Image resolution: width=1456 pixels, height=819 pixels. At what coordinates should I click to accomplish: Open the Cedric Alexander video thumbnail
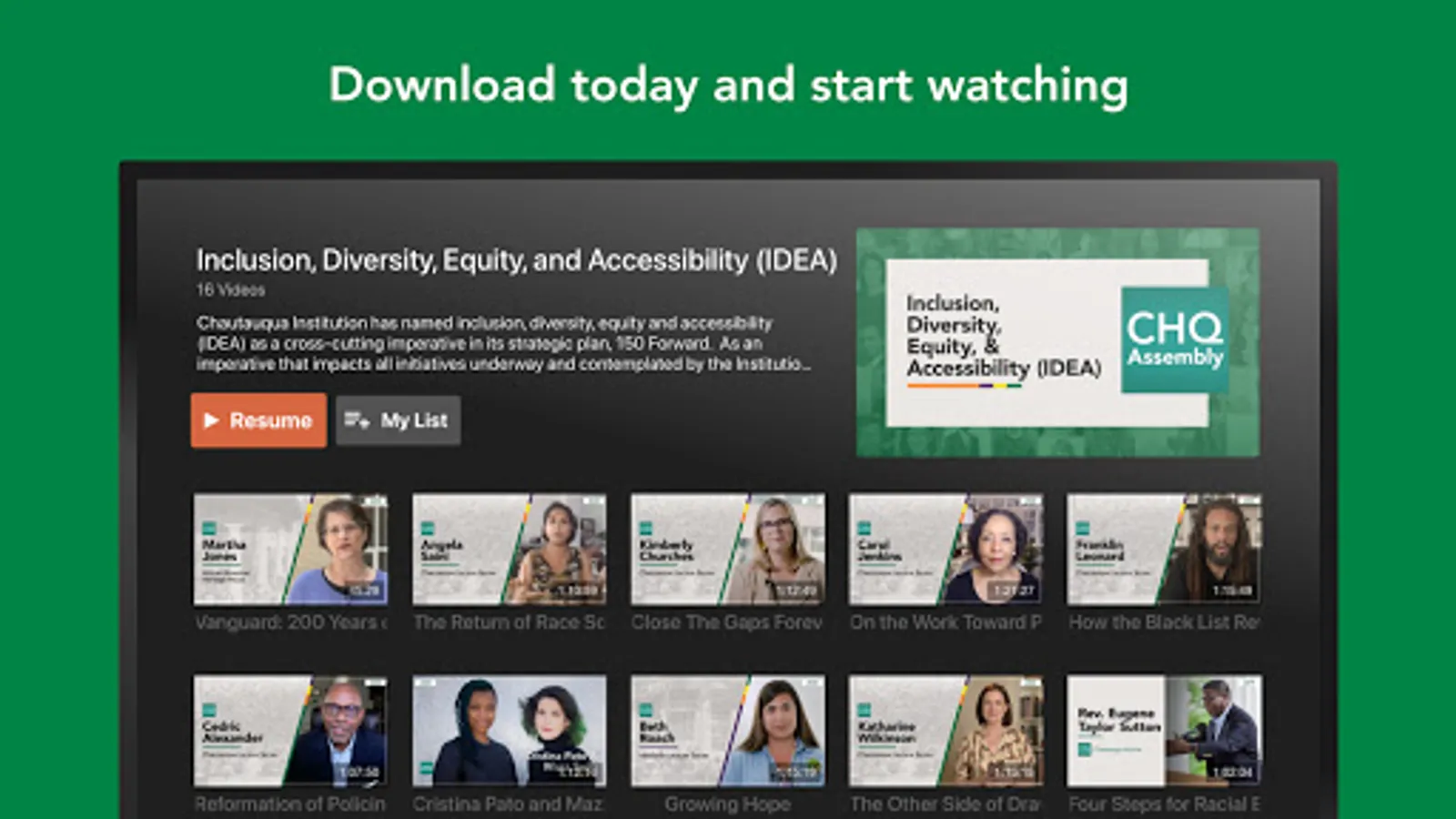coord(290,731)
